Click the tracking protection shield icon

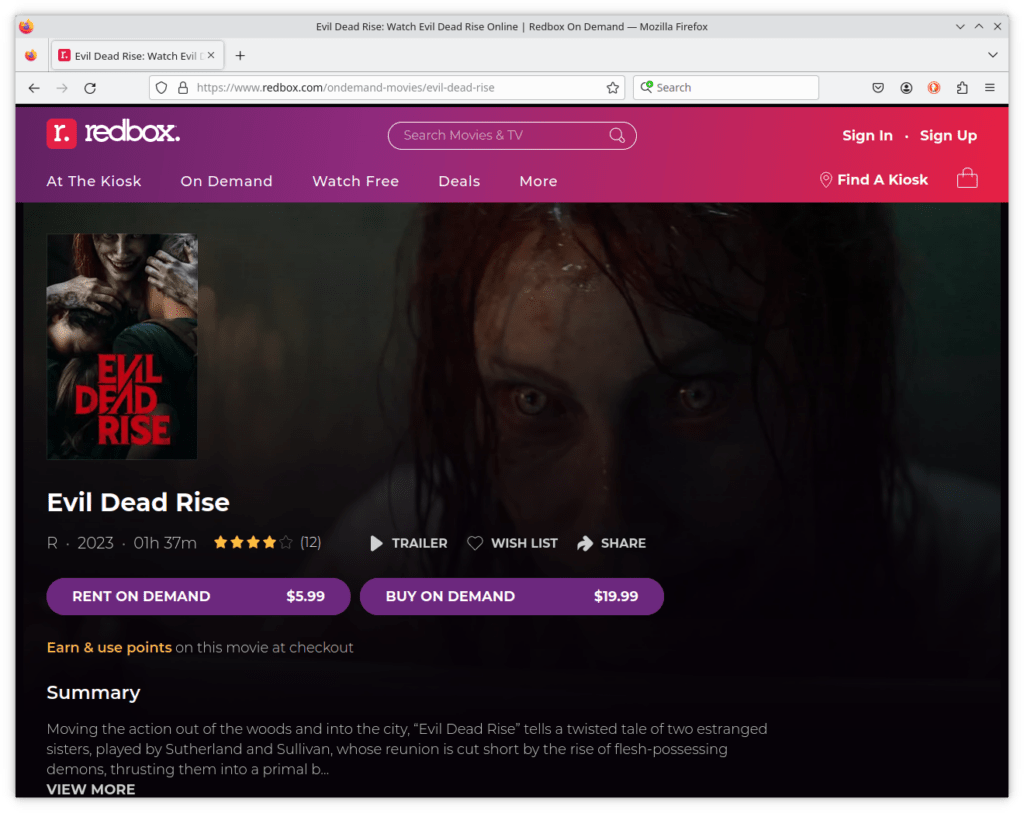(161, 88)
